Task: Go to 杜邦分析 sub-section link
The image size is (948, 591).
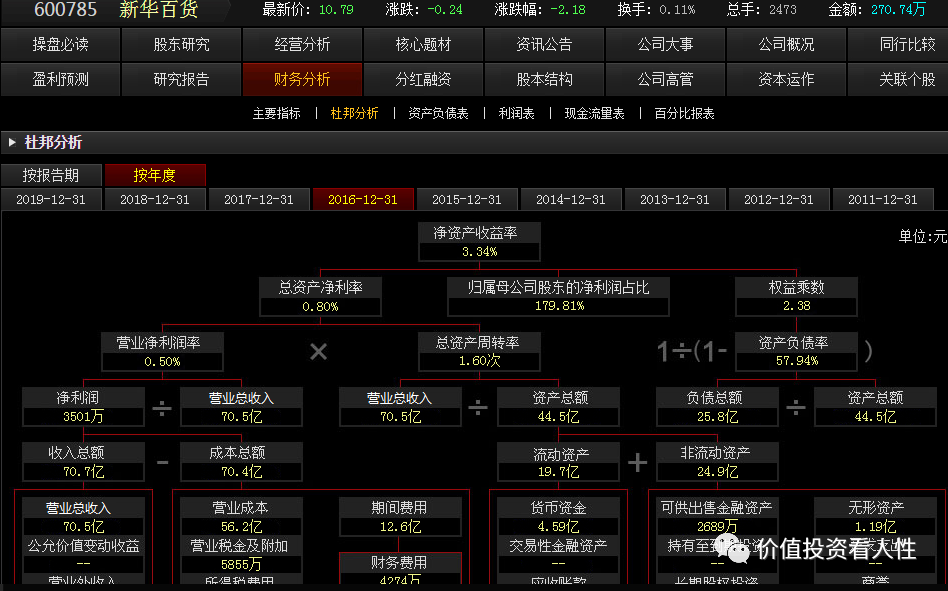Action: click(354, 114)
